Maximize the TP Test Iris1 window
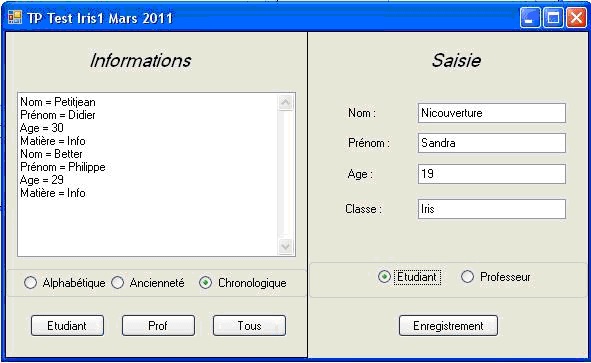Viewport: 591px width, 363px height. (x=553, y=18)
